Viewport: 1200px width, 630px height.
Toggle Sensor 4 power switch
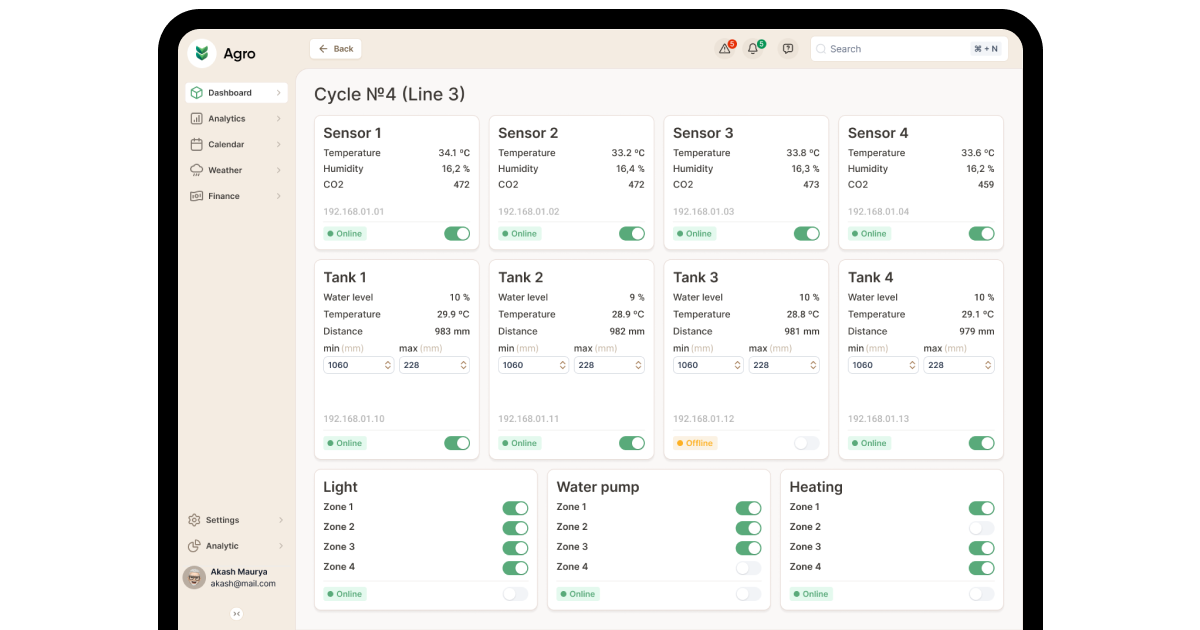982,233
